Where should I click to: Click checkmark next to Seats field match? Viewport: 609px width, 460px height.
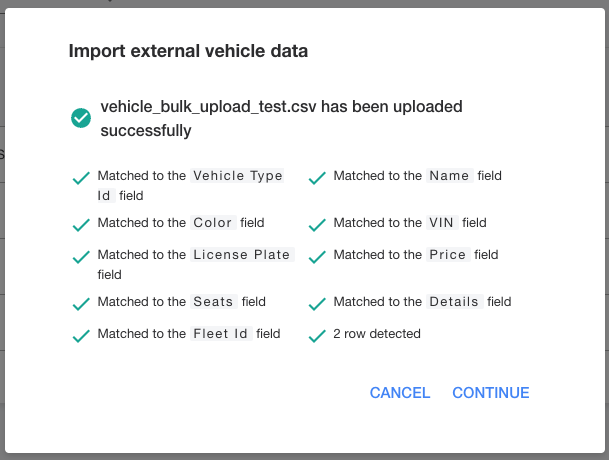(81, 304)
